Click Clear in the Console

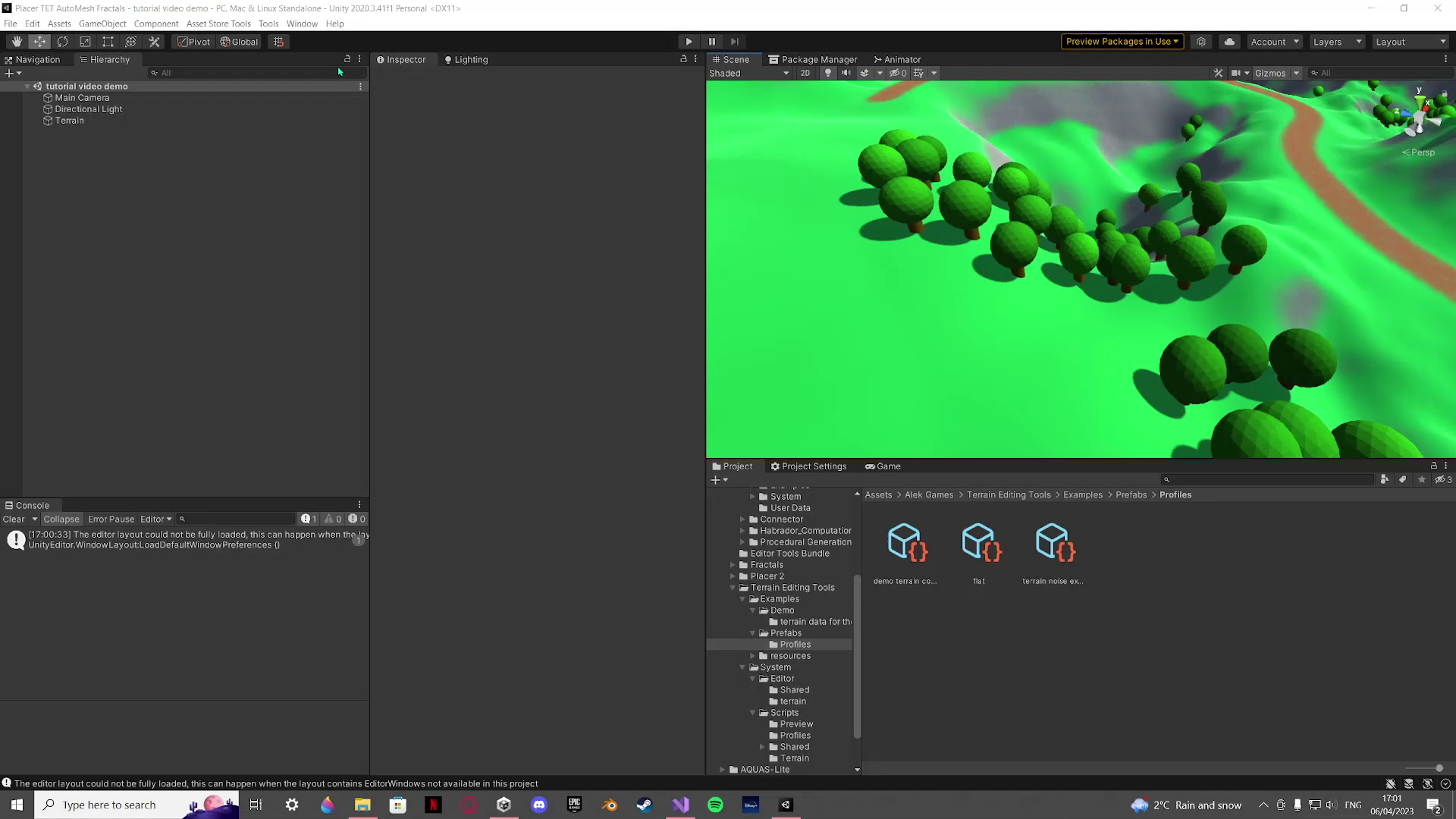tap(14, 519)
